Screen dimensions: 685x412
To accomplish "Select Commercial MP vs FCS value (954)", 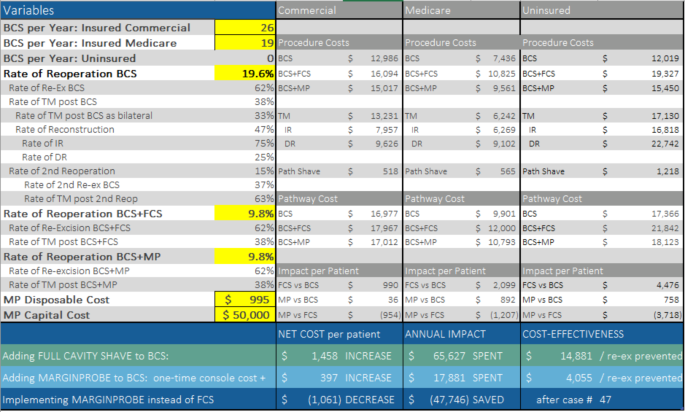I will click(x=389, y=315).
